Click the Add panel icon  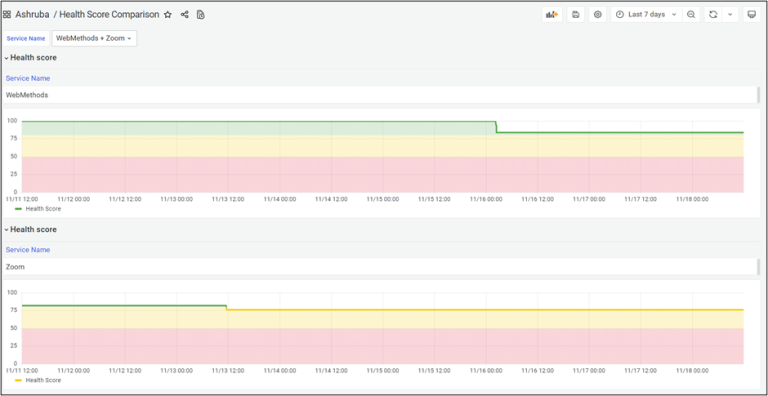(552, 15)
